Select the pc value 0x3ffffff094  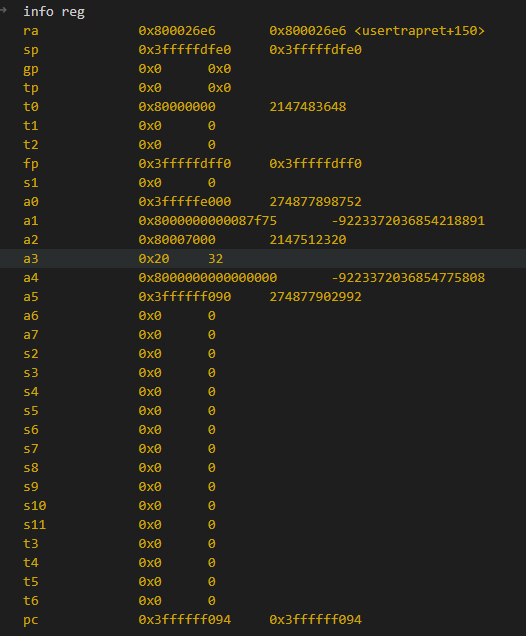[x=185, y=620]
